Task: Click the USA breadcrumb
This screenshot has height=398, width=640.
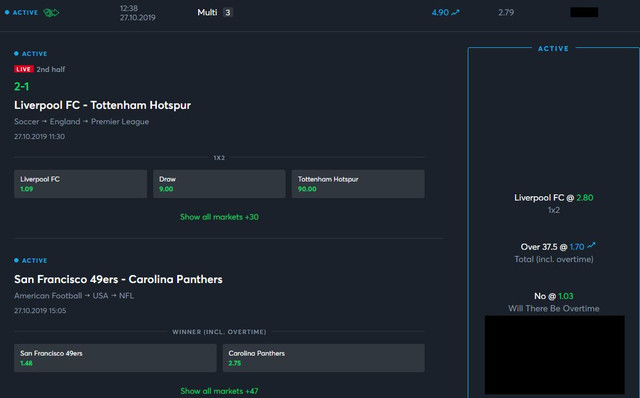Action: 100,296
